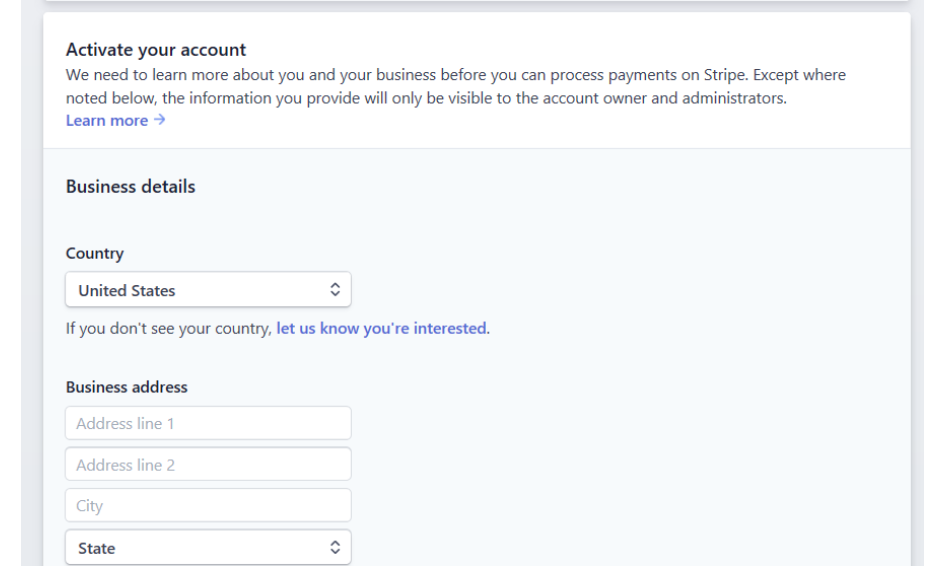This screenshot has width=938, height=584.
Task: Open the State selection dropdown
Action: [207, 547]
